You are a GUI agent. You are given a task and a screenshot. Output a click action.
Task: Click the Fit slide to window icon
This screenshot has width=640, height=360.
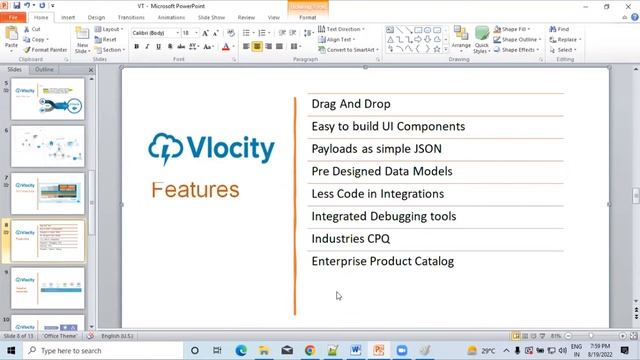tap(633, 336)
